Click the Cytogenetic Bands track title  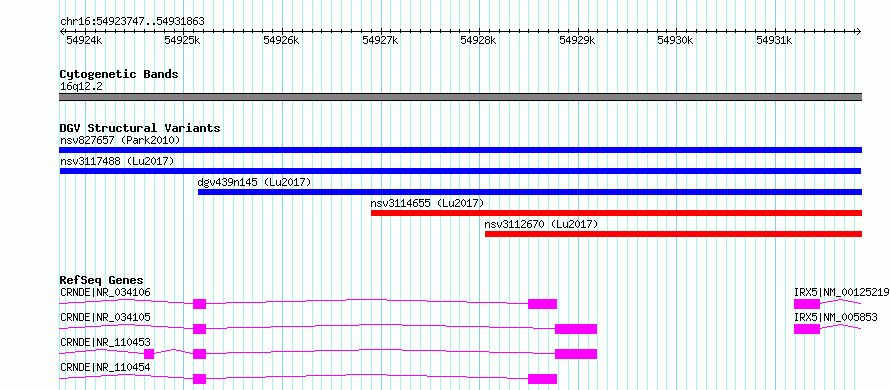click(x=119, y=74)
